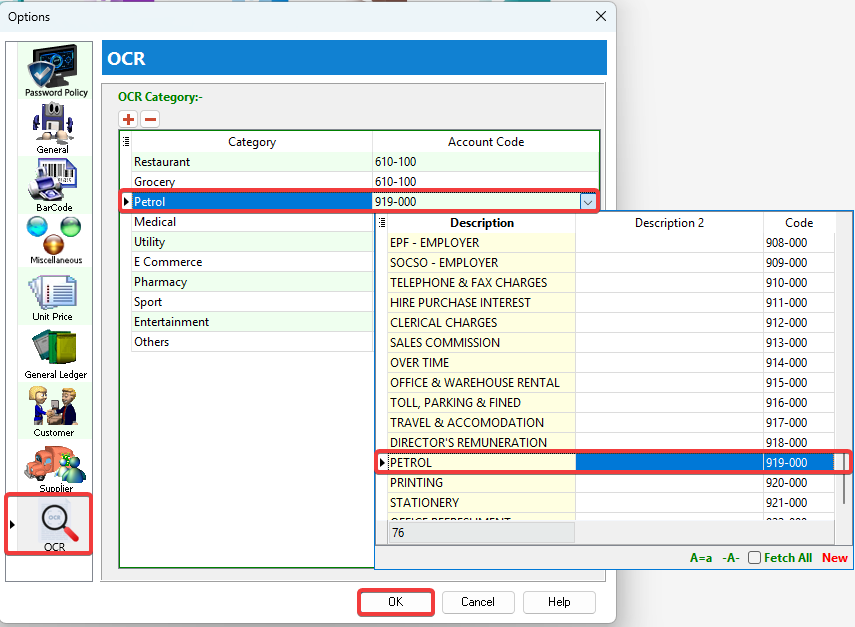Open the Category grid column selector
Viewport: 855px width, 627px height.
pos(126,142)
